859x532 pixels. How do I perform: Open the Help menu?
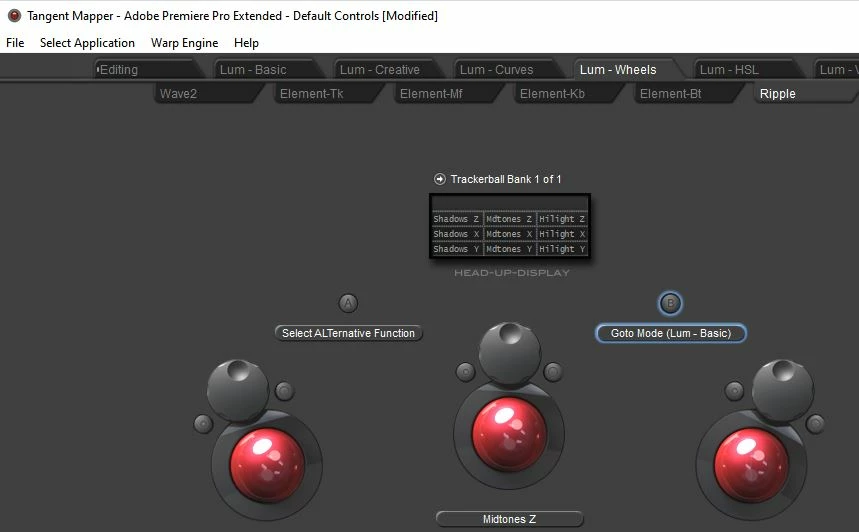(x=246, y=43)
